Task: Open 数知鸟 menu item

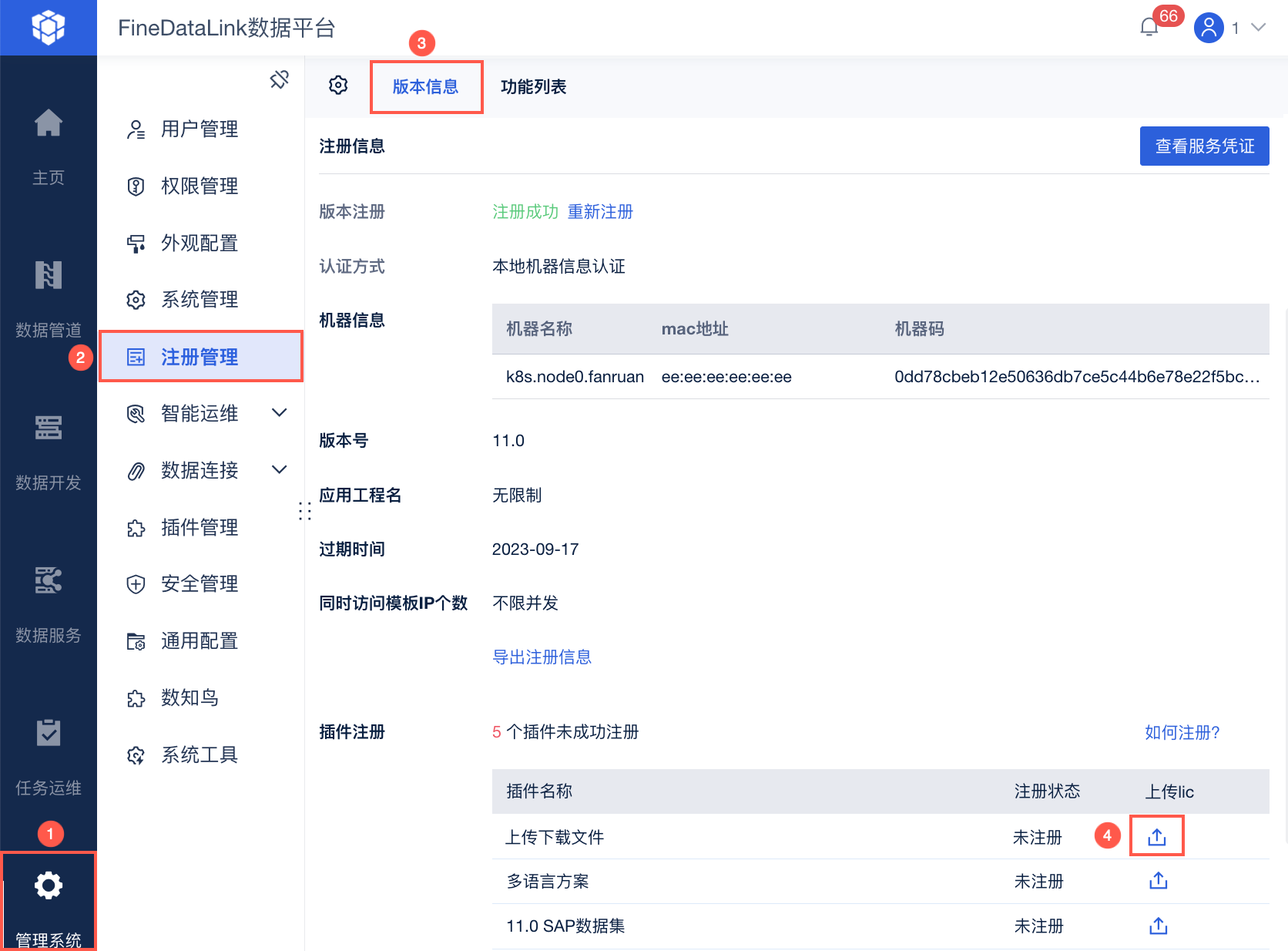Action: coord(201,697)
